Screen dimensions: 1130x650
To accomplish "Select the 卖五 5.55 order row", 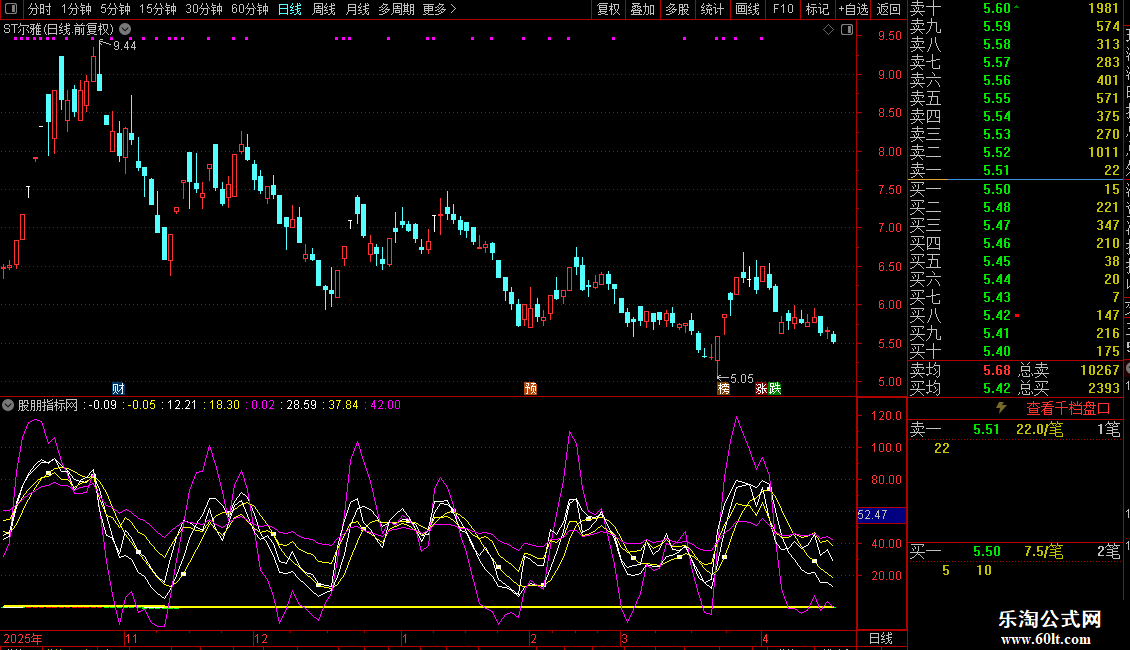I will pyautogui.click(x=1015, y=98).
